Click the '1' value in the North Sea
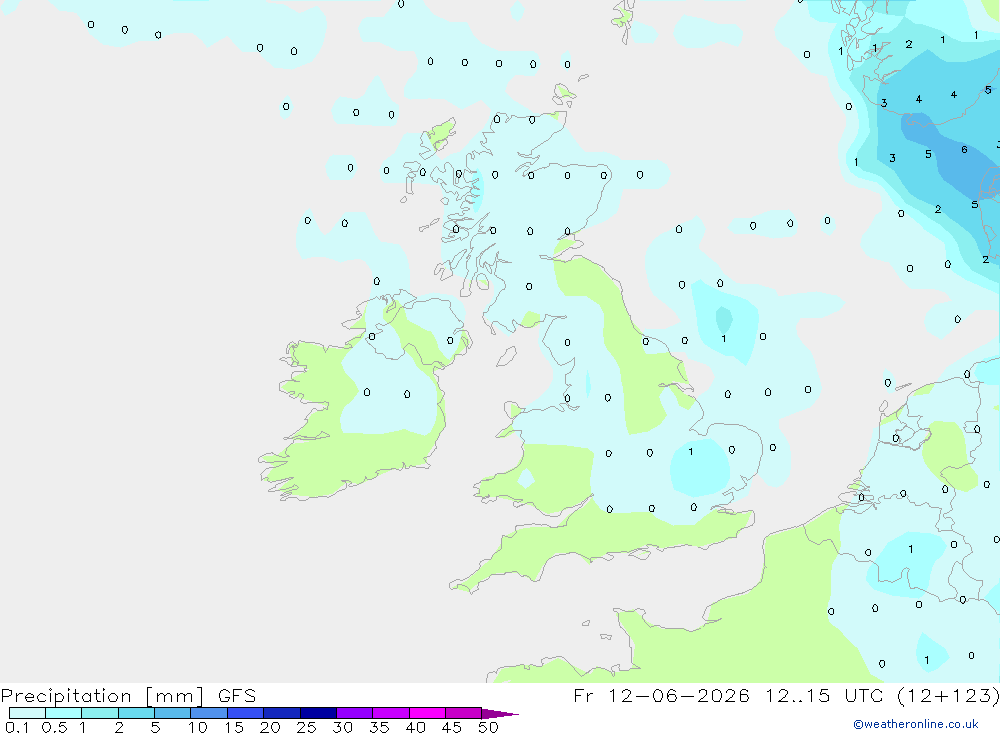 click(723, 339)
